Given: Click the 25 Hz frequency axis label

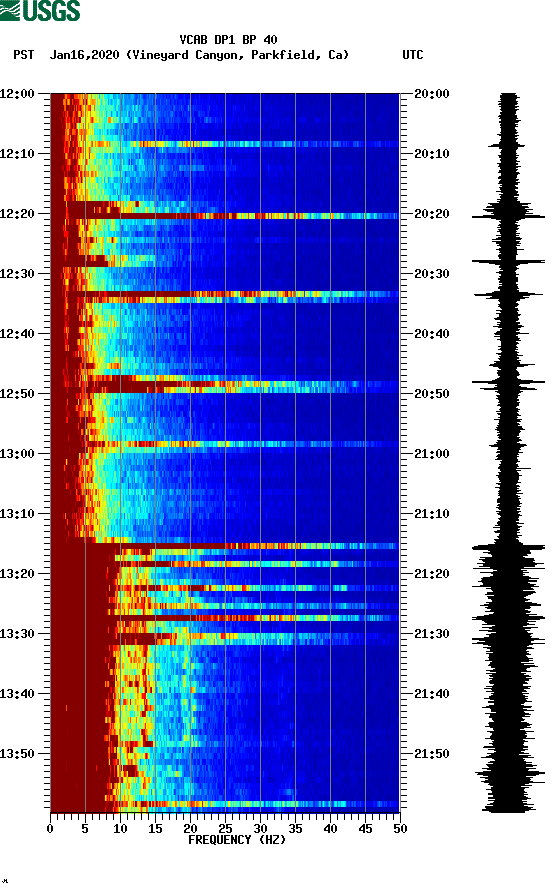Looking at the screenshot, I should tap(225, 829).
